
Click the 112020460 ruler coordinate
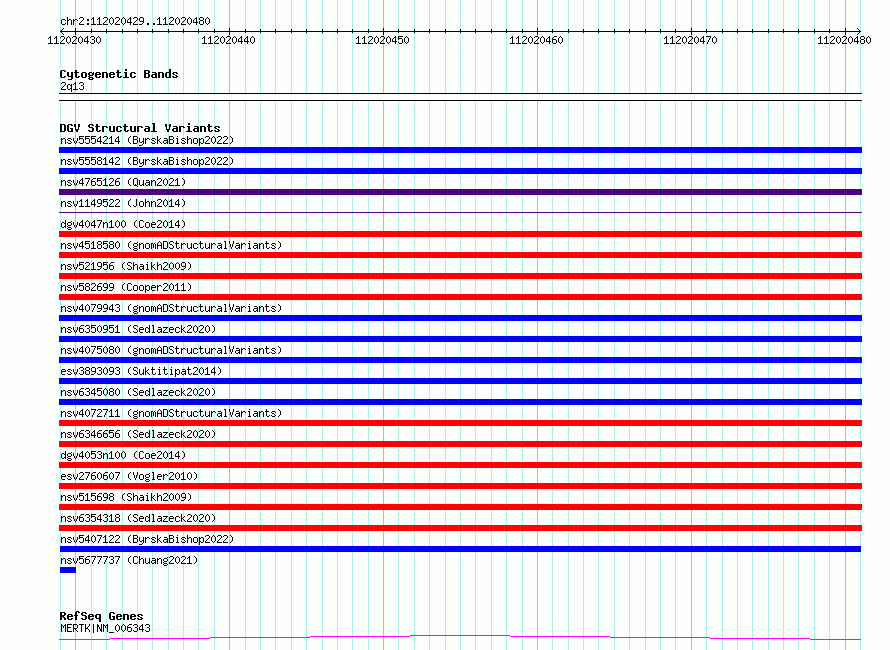[x=536, y=40]
